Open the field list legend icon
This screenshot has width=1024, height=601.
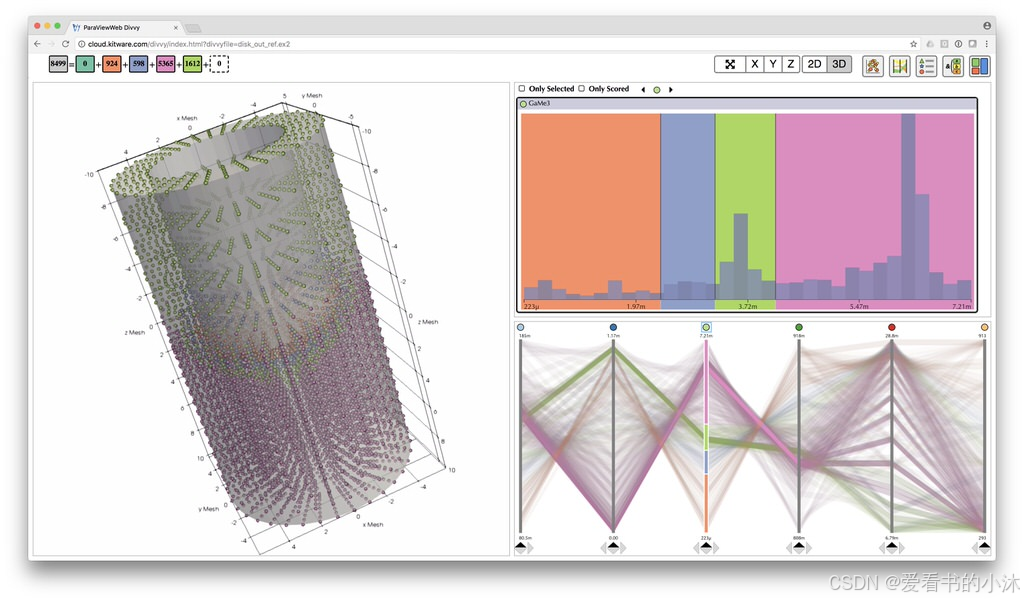point(926,66)
